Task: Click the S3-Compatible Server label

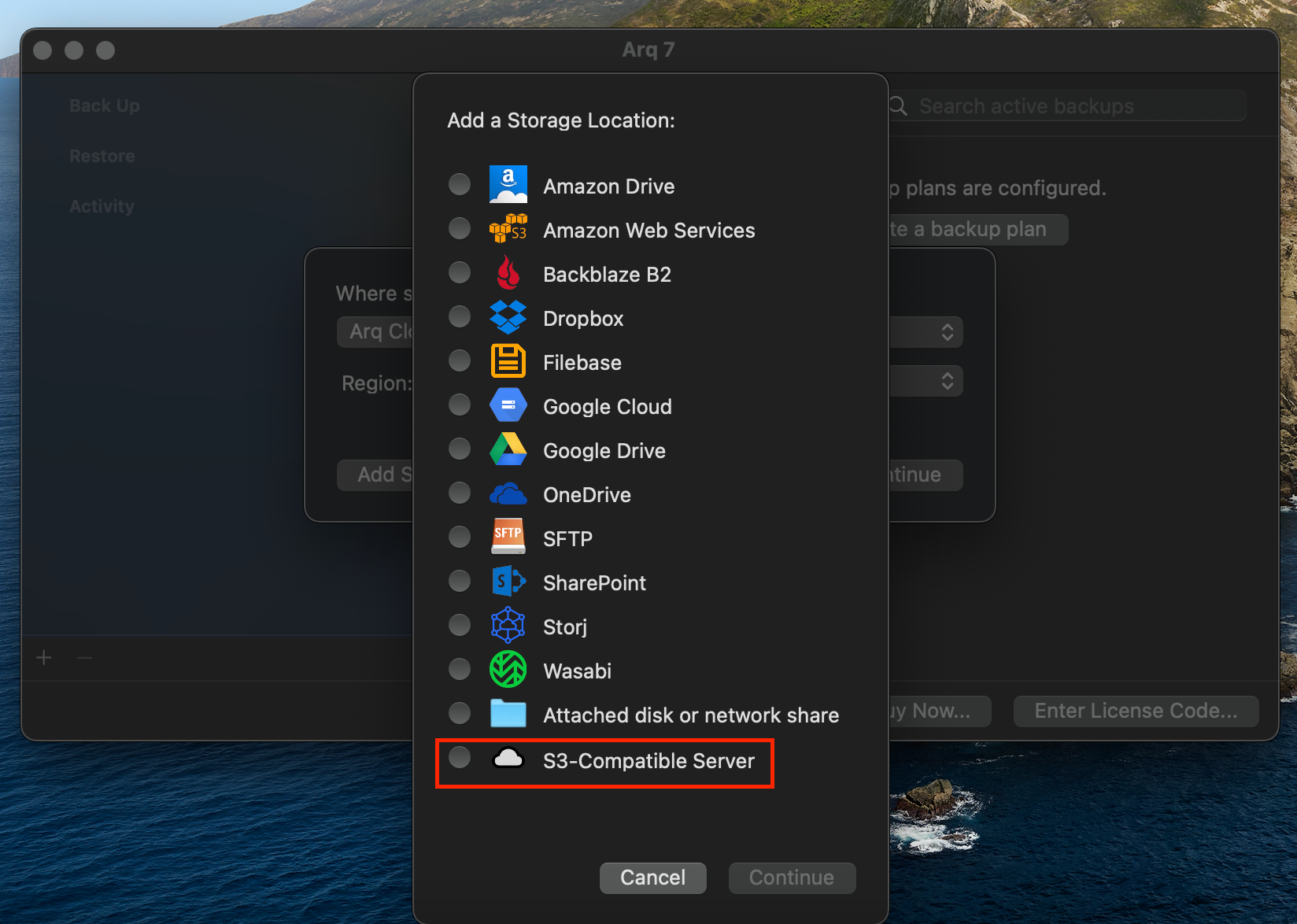Action: click(648, 760)
